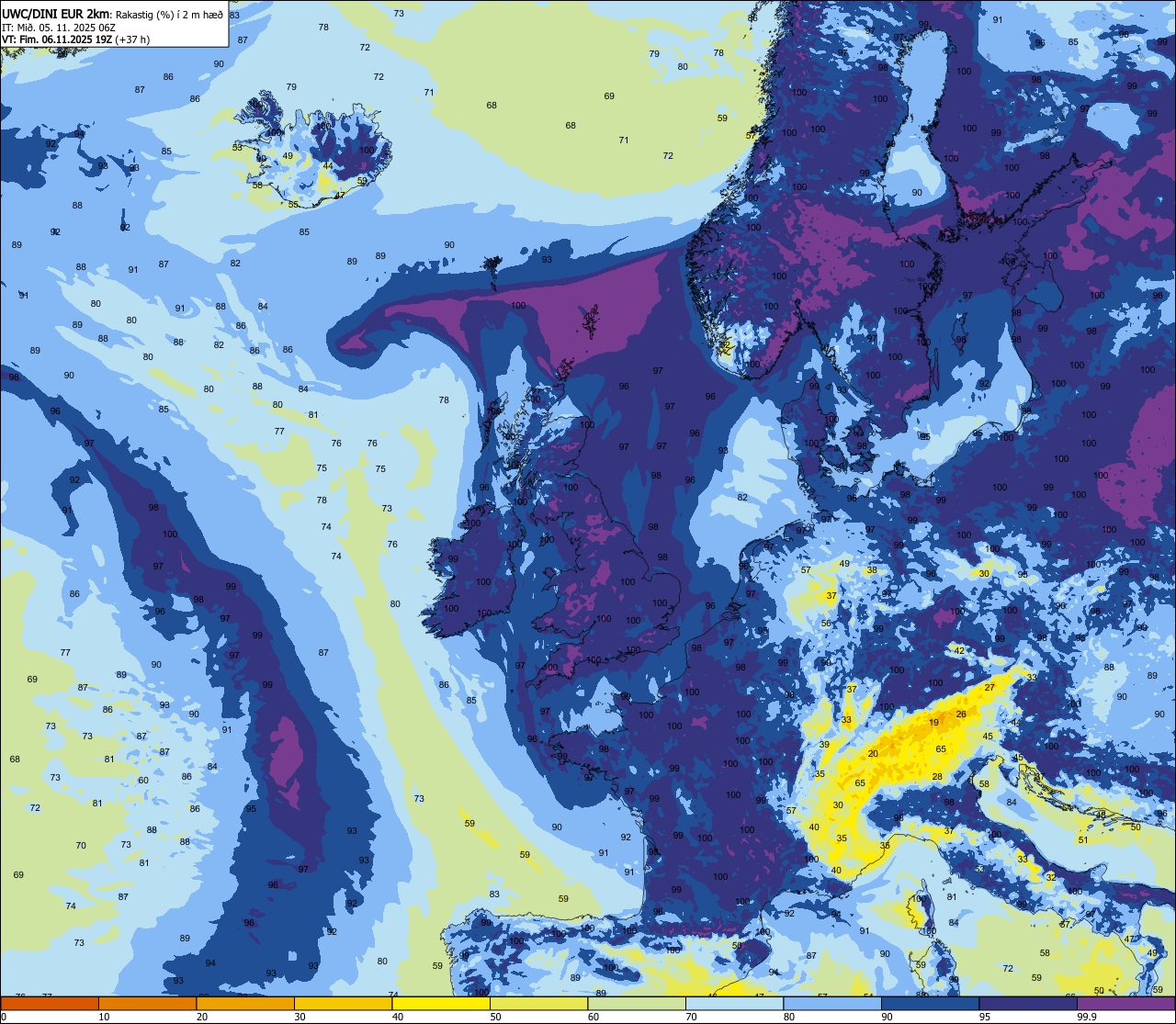Image resolution: width=1176 pixels, height=1024 pixels.
Task: Click the '95' tick label under legend bar
Action: [x=985, y=1017]
